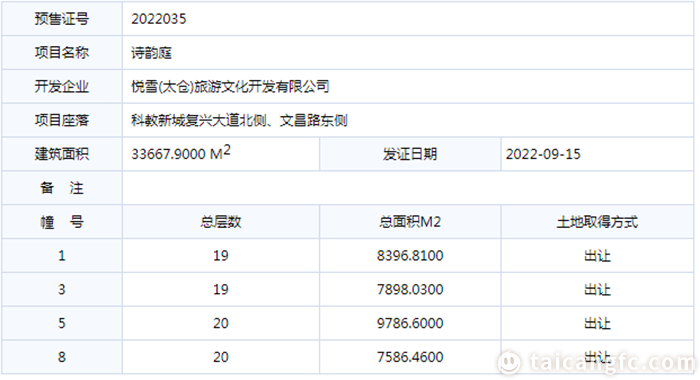700x380 pixels.
Task: Click the 总面积M2 column header
Action: 410,222
